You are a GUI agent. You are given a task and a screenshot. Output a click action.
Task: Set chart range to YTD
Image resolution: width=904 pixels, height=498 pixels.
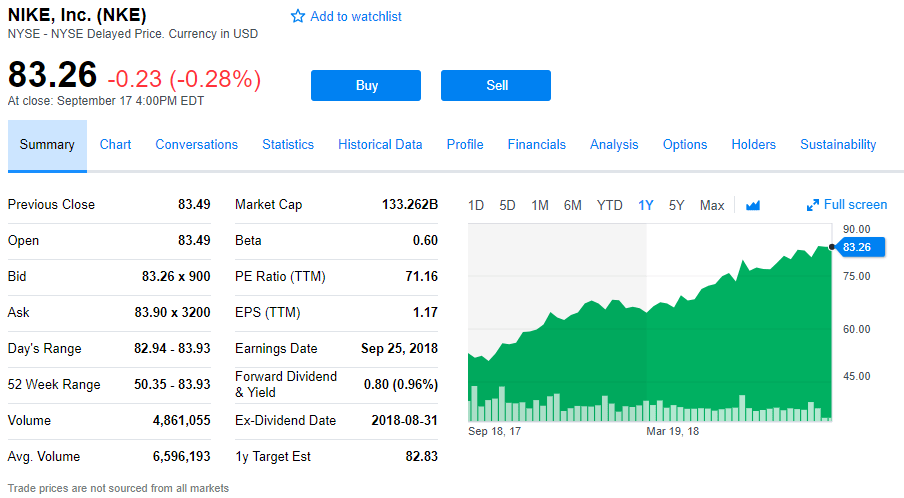coord(609,205)
